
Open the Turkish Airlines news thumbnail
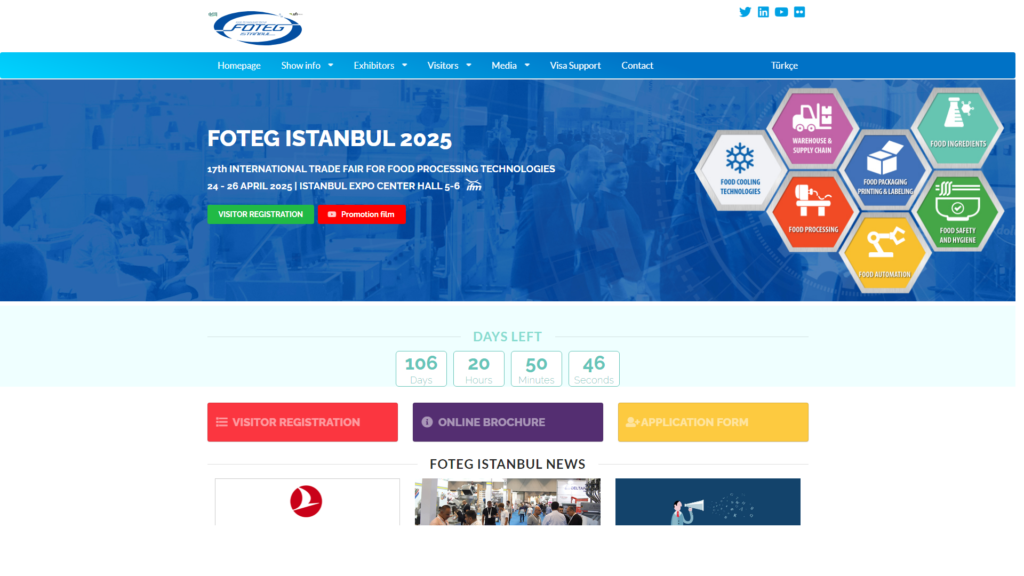click(307, 502)
